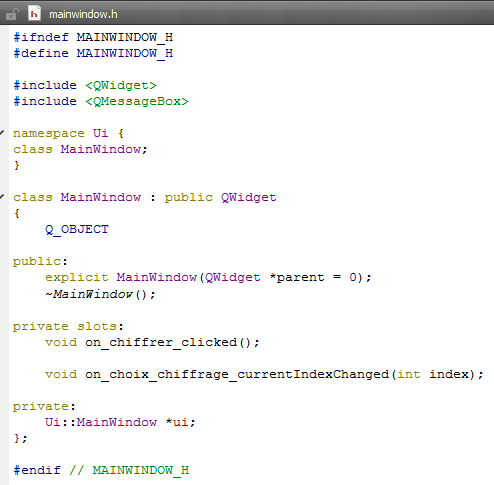Click the unlocked padlock icon in header

coord(12,14)
